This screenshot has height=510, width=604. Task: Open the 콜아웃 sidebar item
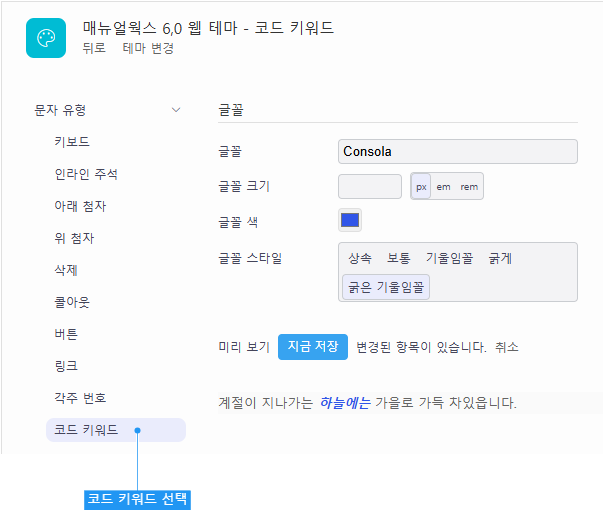click(x=72, y=302)
